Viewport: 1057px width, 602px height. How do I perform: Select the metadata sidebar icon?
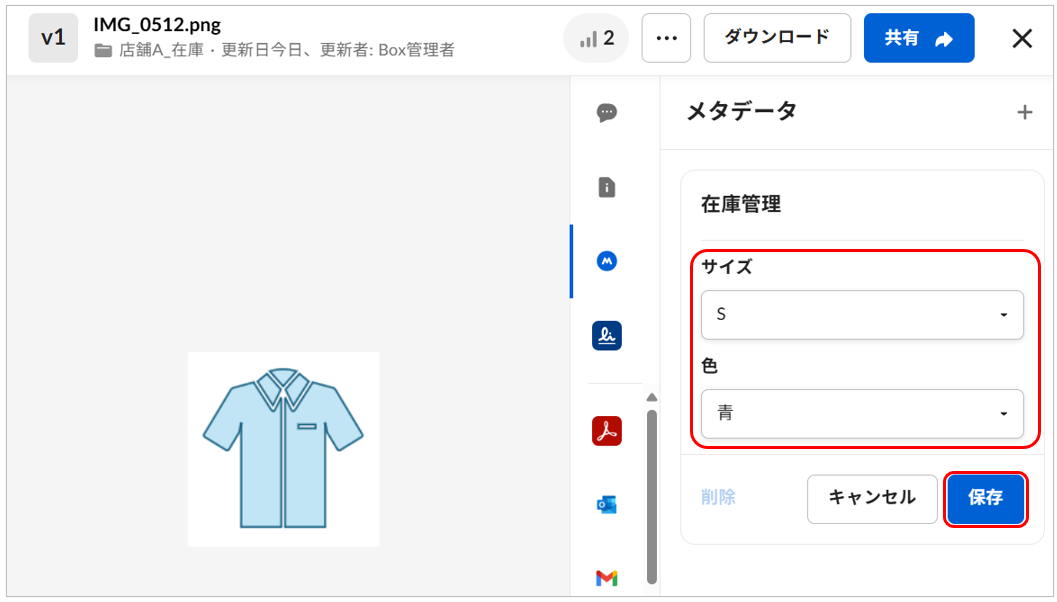[x=606, y=261]
